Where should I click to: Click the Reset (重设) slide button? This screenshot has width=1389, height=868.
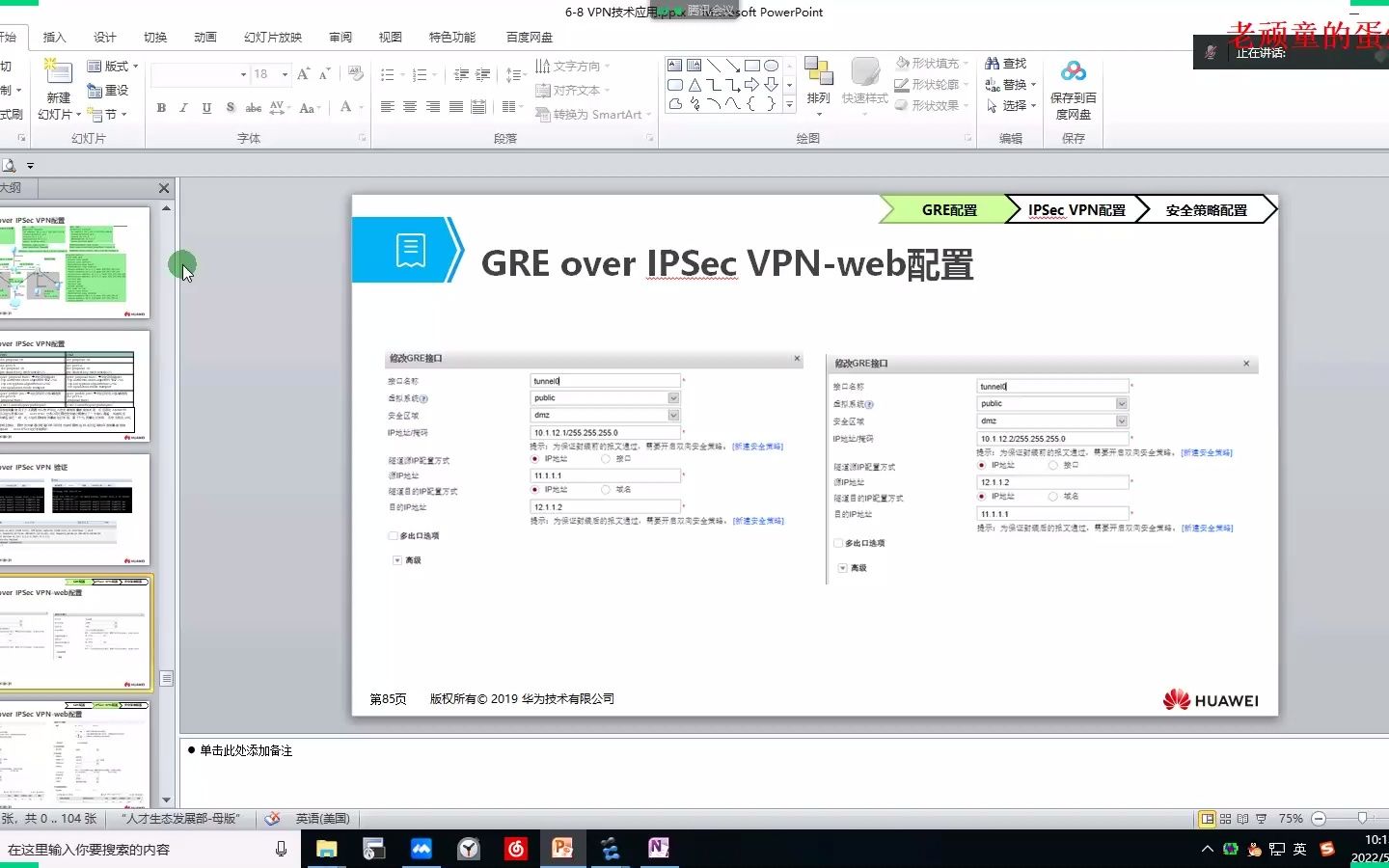[x=108, y=91]
